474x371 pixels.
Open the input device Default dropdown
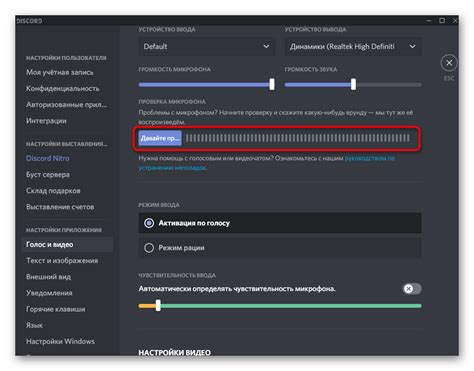tap(207, 46)
